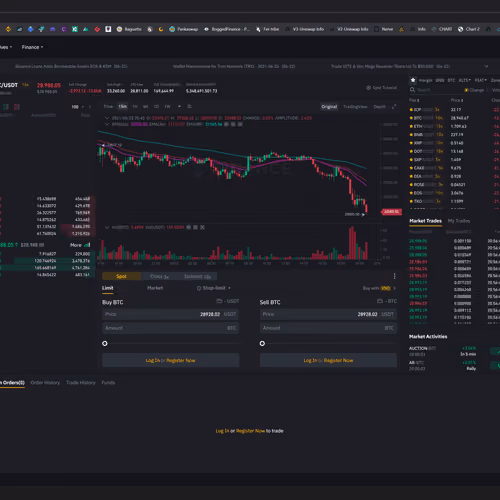Open the Trade History tab
This screenshot has width=500, height=500.
point(81,383)
